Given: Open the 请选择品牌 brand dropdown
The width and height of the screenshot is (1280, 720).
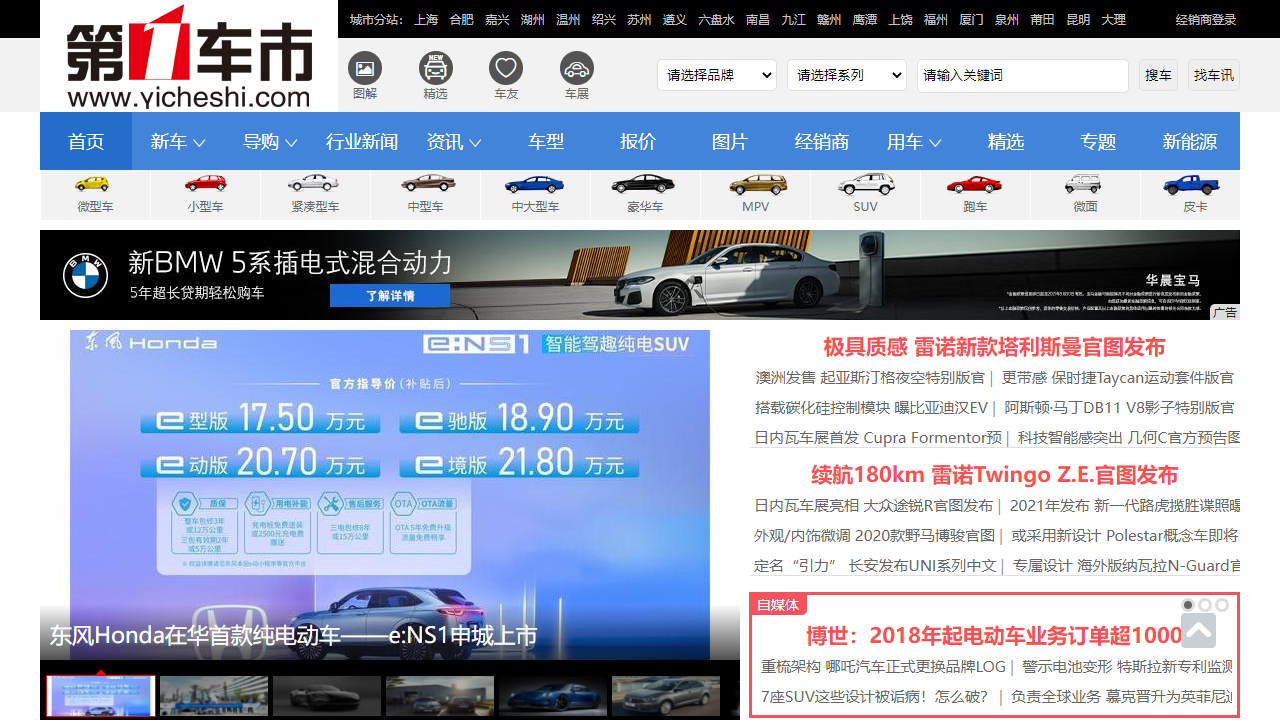Looking at the screenshot, I should coord(717,75).
